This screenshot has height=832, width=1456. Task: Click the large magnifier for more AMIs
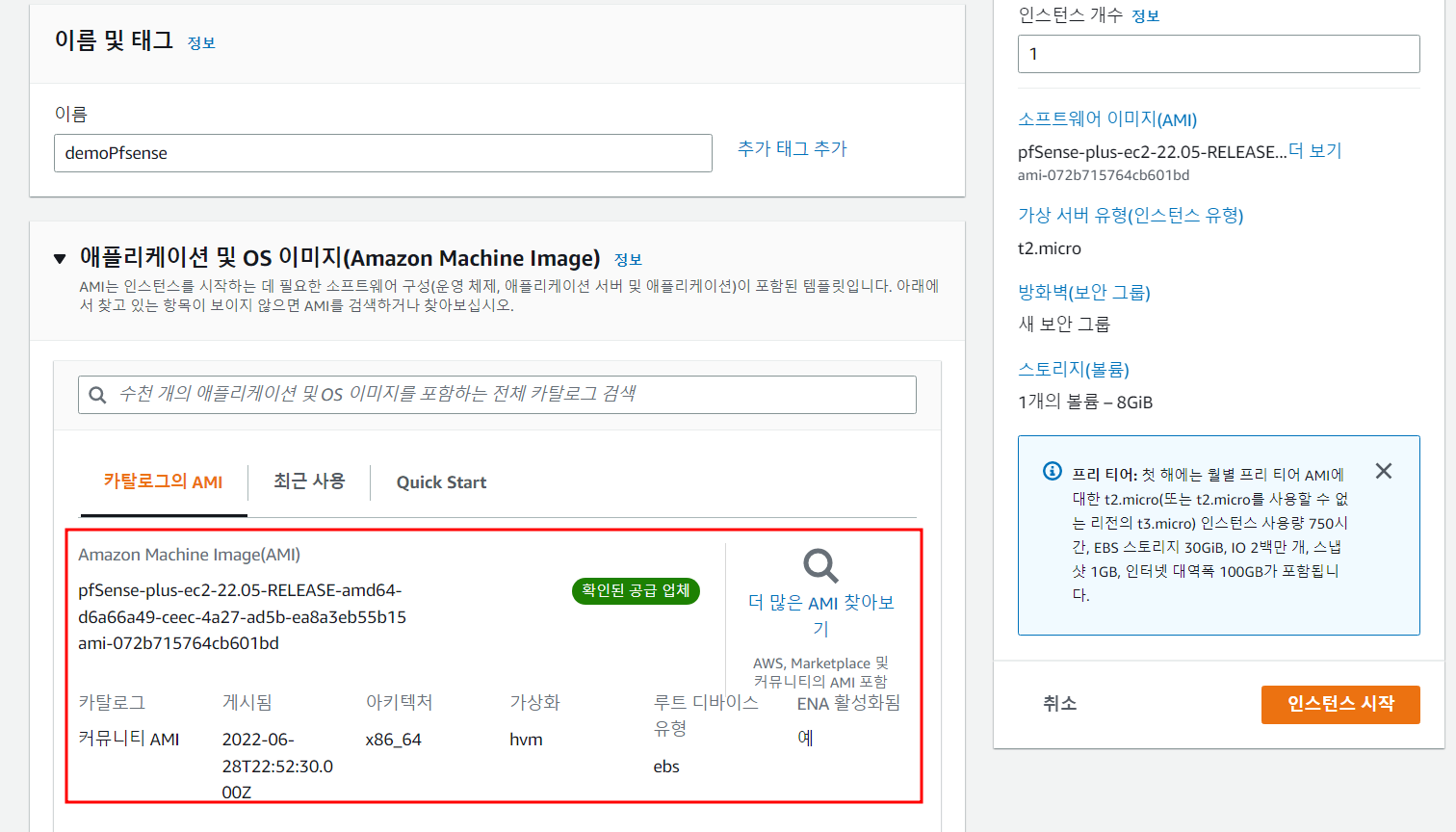point(821,566)
